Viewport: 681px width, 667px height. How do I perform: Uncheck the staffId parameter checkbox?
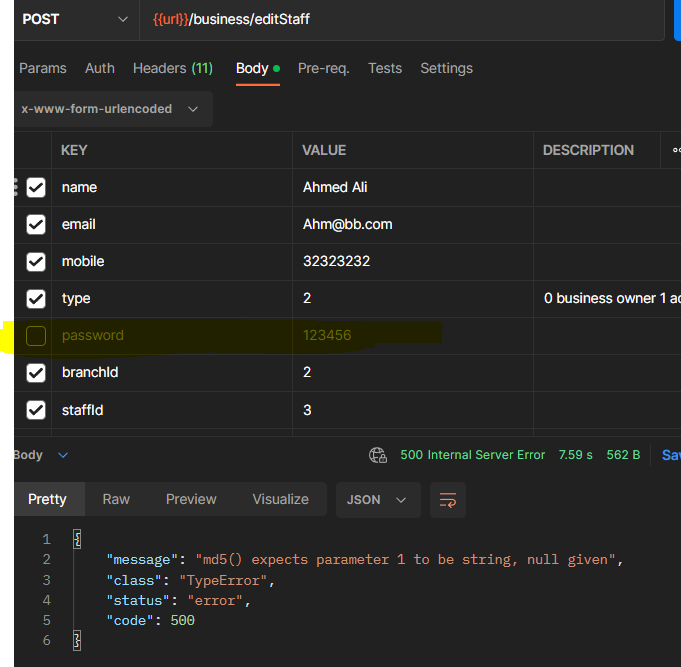pyautogui.click(x=36, y=410)
